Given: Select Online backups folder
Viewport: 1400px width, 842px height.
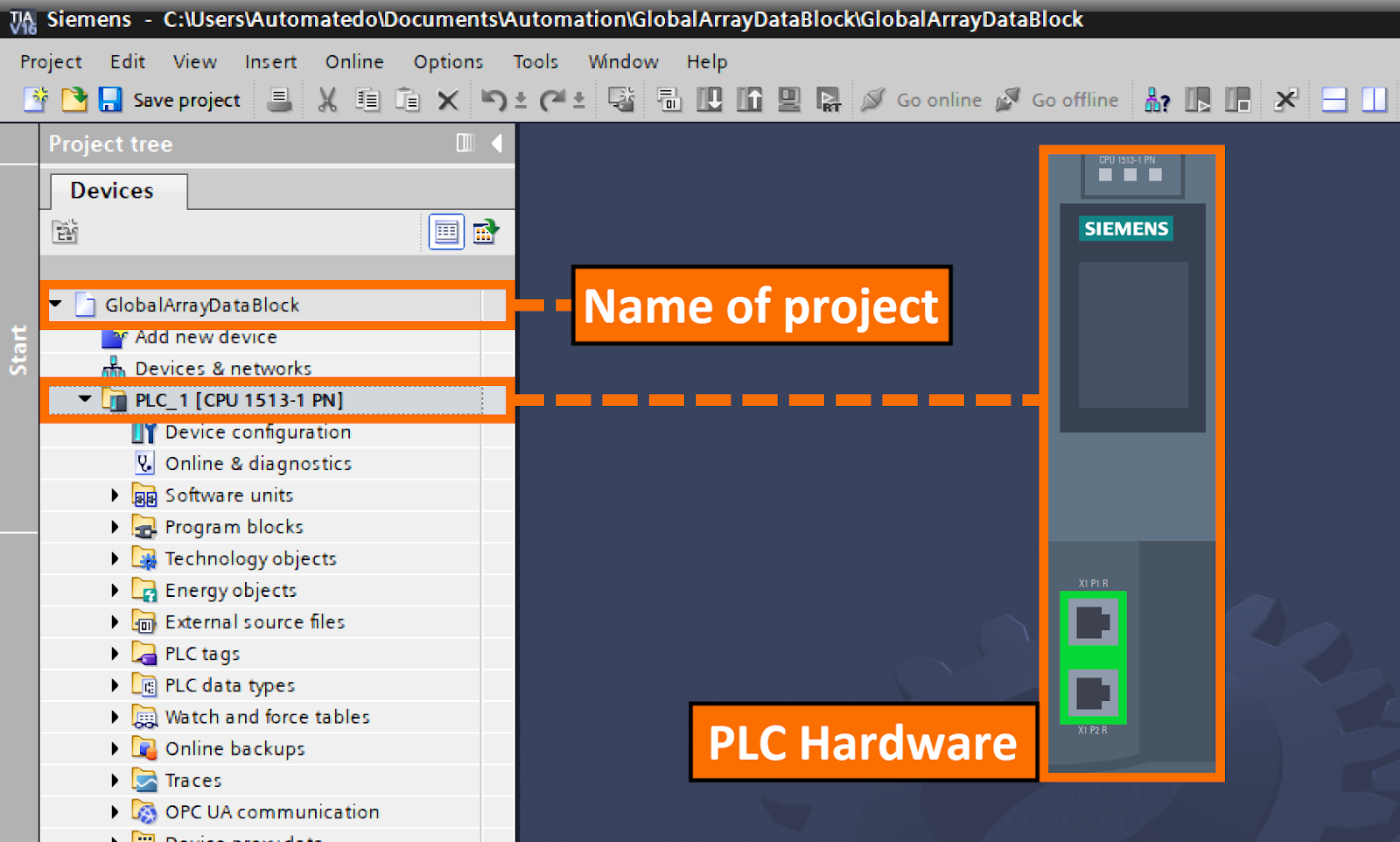Looking at the screenshot, I should pyautogui.click(x=234, y=749).
